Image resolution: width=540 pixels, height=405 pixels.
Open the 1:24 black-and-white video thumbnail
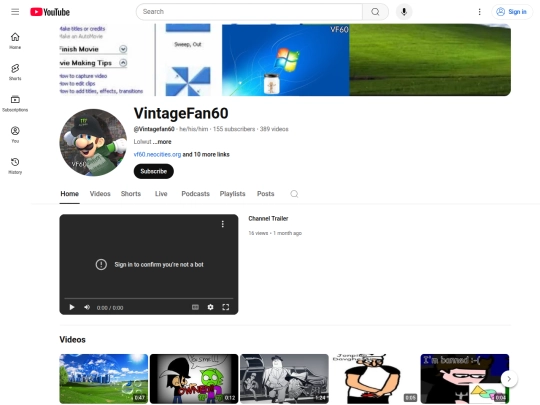[284, 379]
